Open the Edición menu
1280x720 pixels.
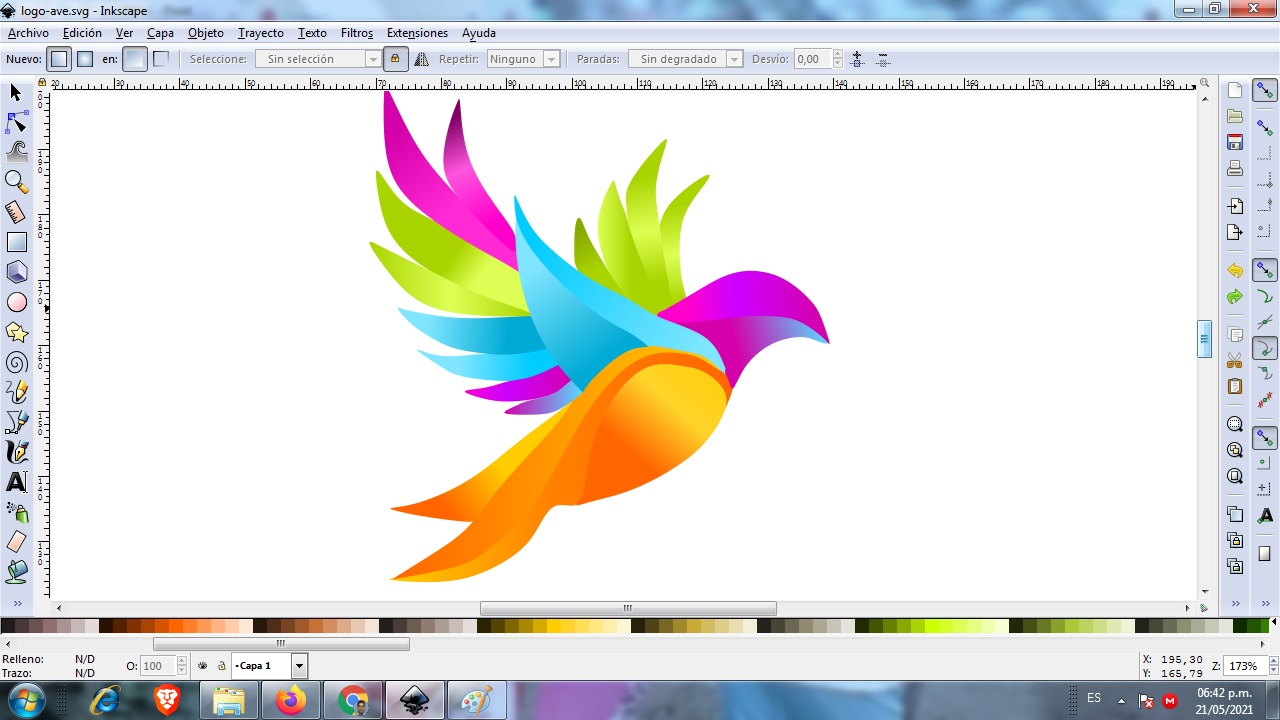point(82,33)
